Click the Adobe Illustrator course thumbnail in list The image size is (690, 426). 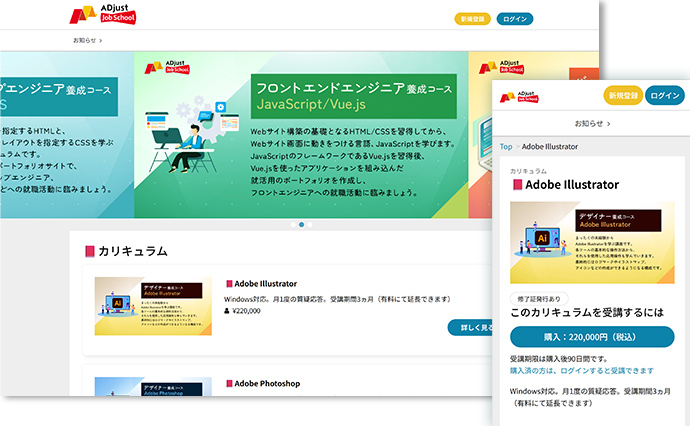[x=153, y=306]
